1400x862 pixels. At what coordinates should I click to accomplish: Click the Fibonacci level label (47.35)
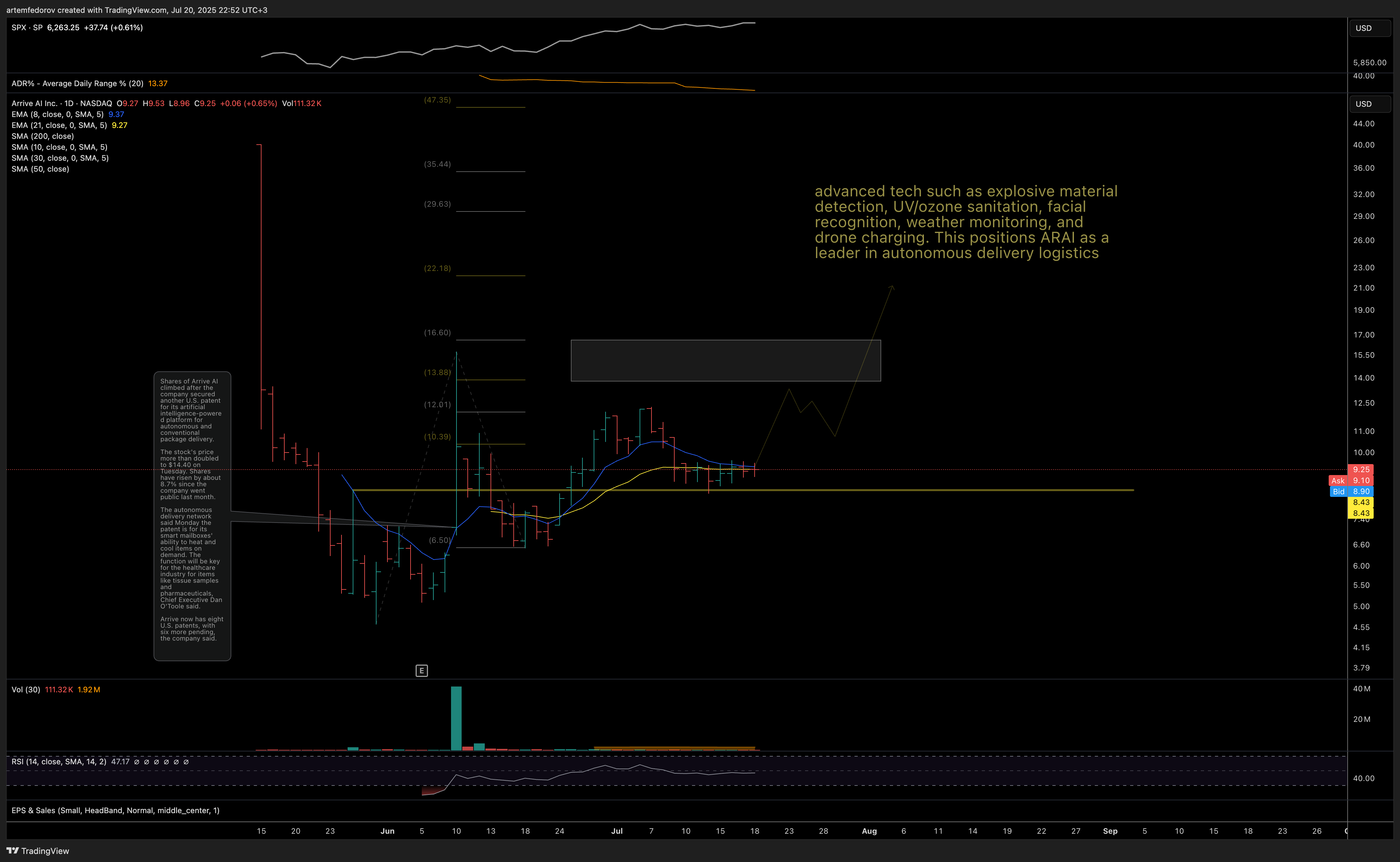click(x=438, y=100)
